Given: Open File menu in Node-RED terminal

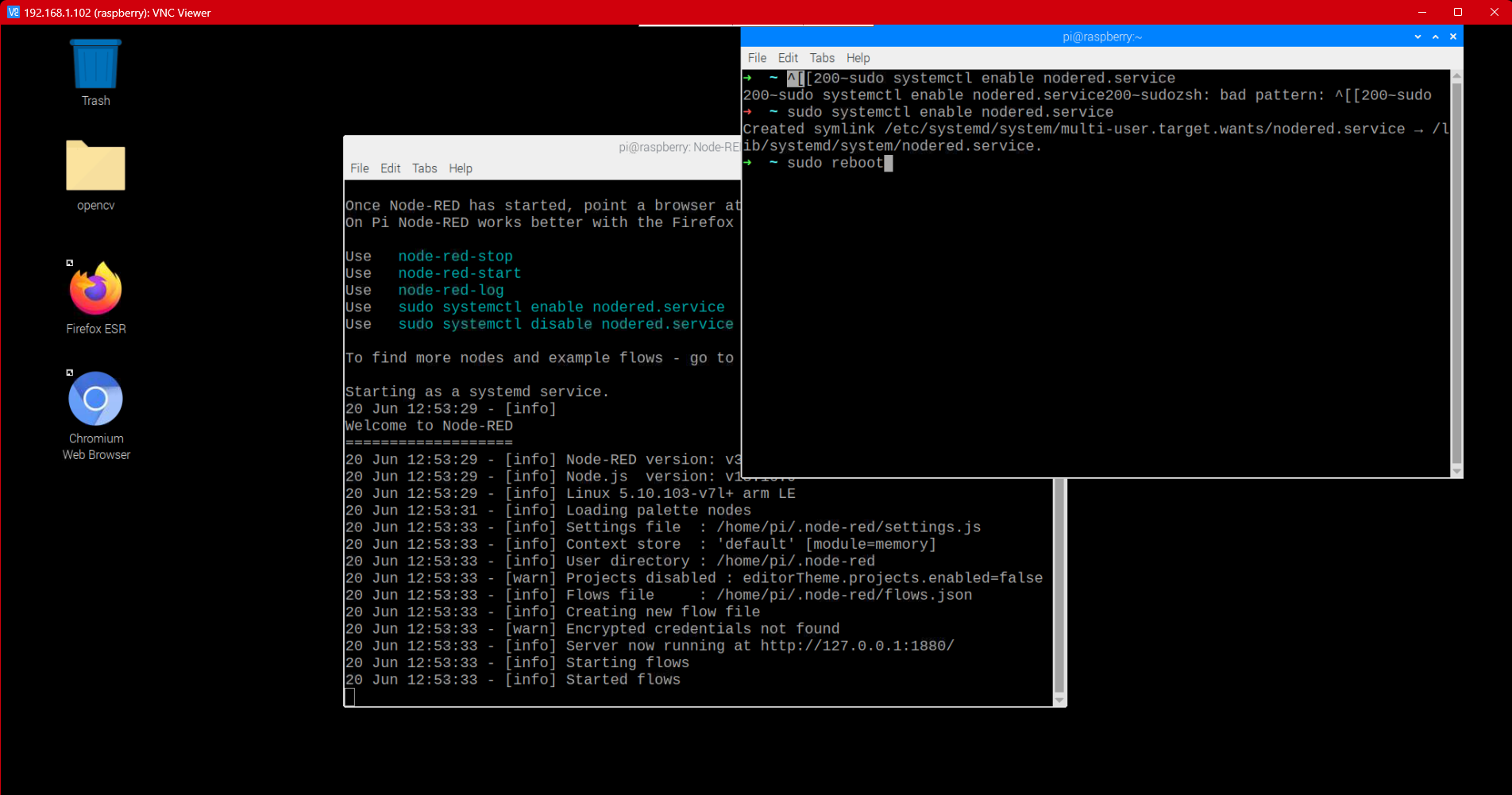Looking at the screenshot, I should tap(359, 168).
